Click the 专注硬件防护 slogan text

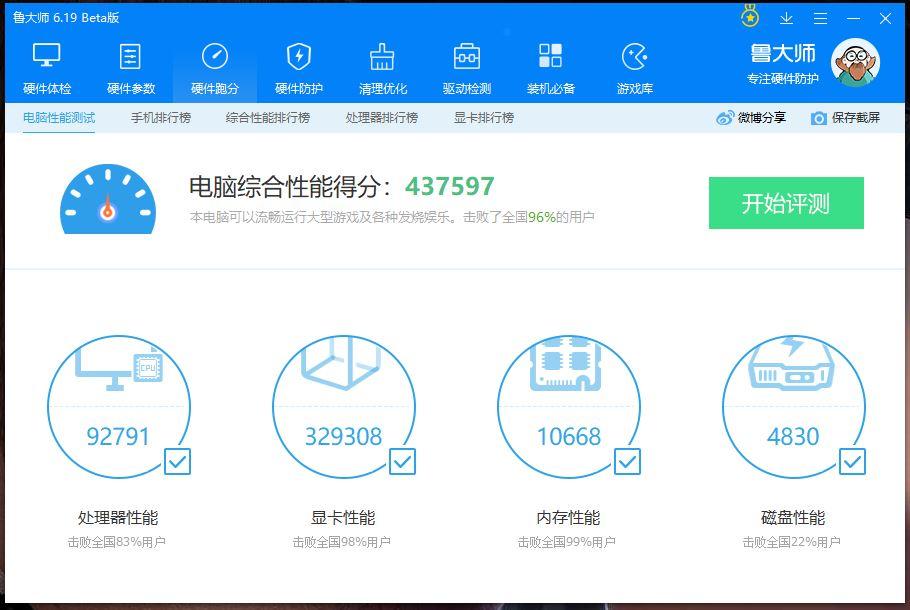tap(782, 78)
